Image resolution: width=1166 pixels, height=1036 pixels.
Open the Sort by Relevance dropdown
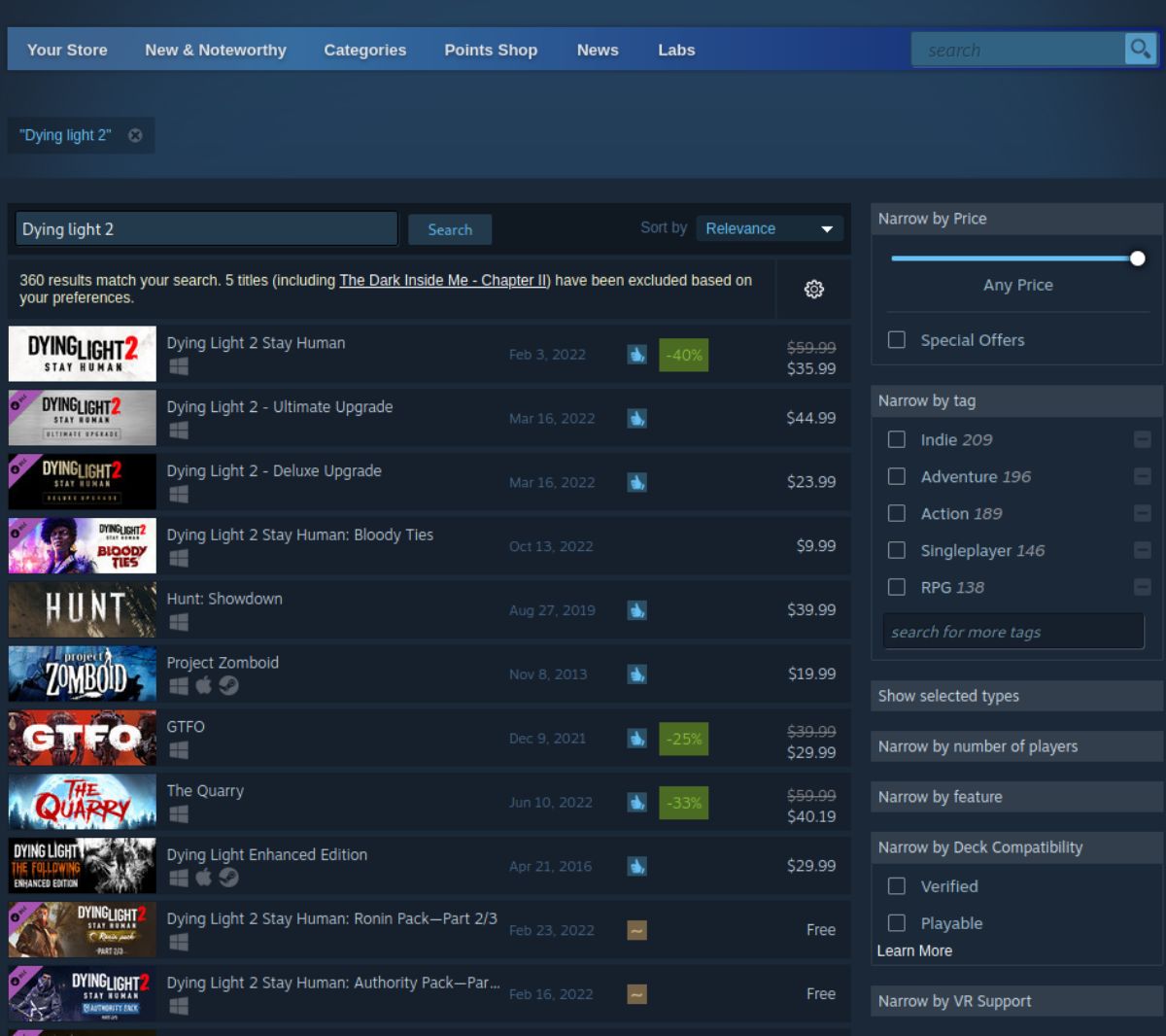click(x=770, y=228)
